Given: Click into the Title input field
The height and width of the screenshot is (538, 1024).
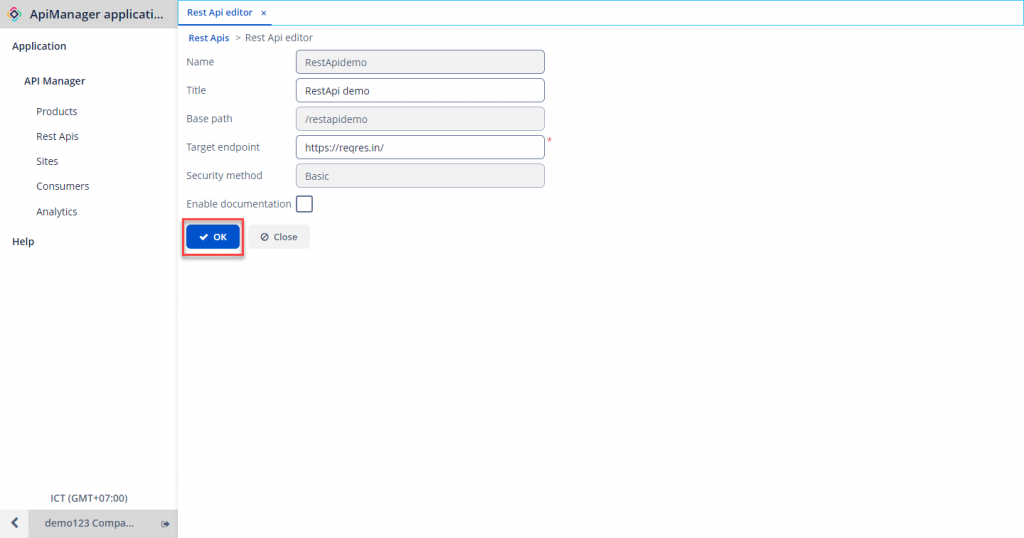Looking at the screenshot, I should pos(420,90).
